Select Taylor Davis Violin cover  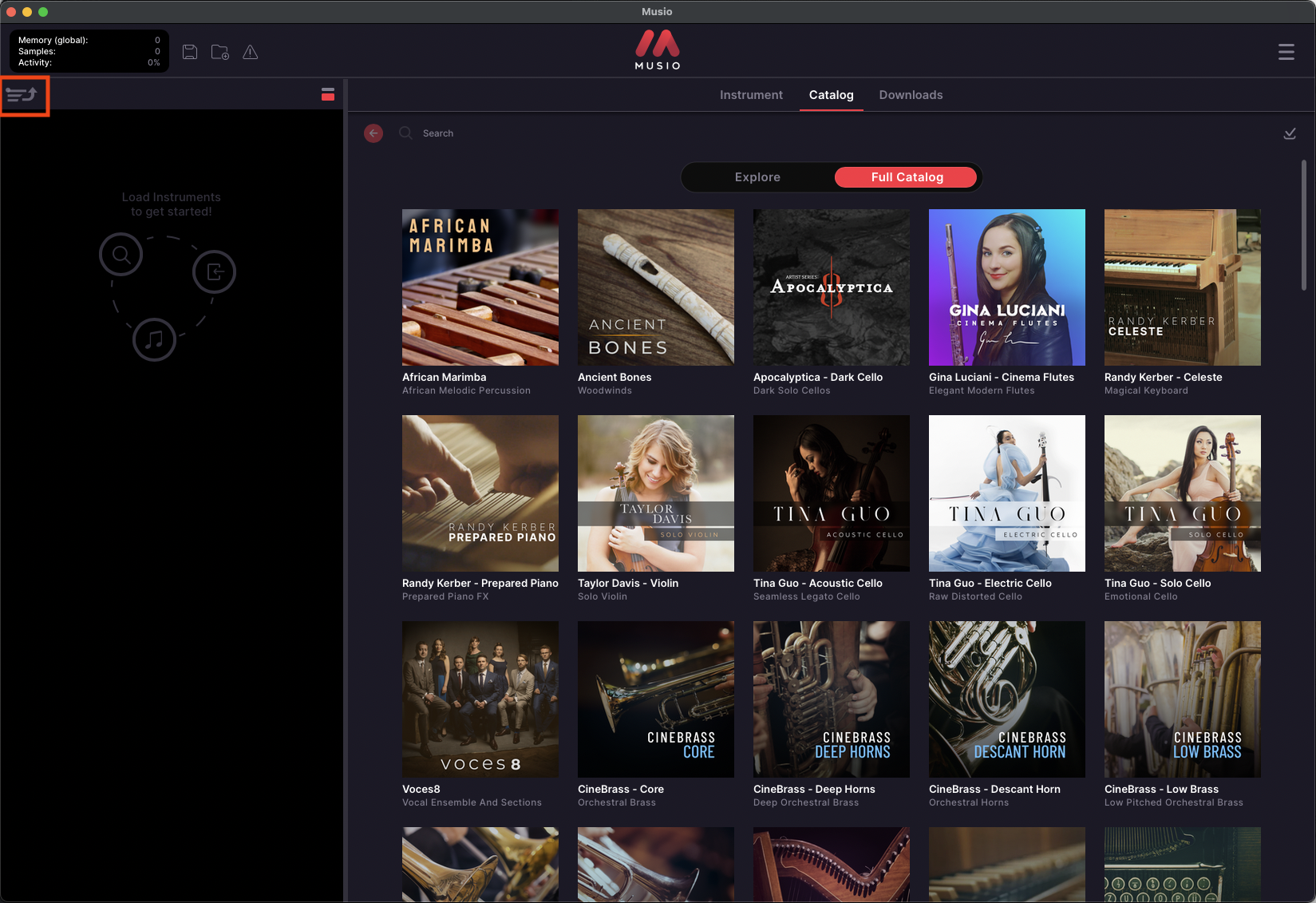[656, 493]
